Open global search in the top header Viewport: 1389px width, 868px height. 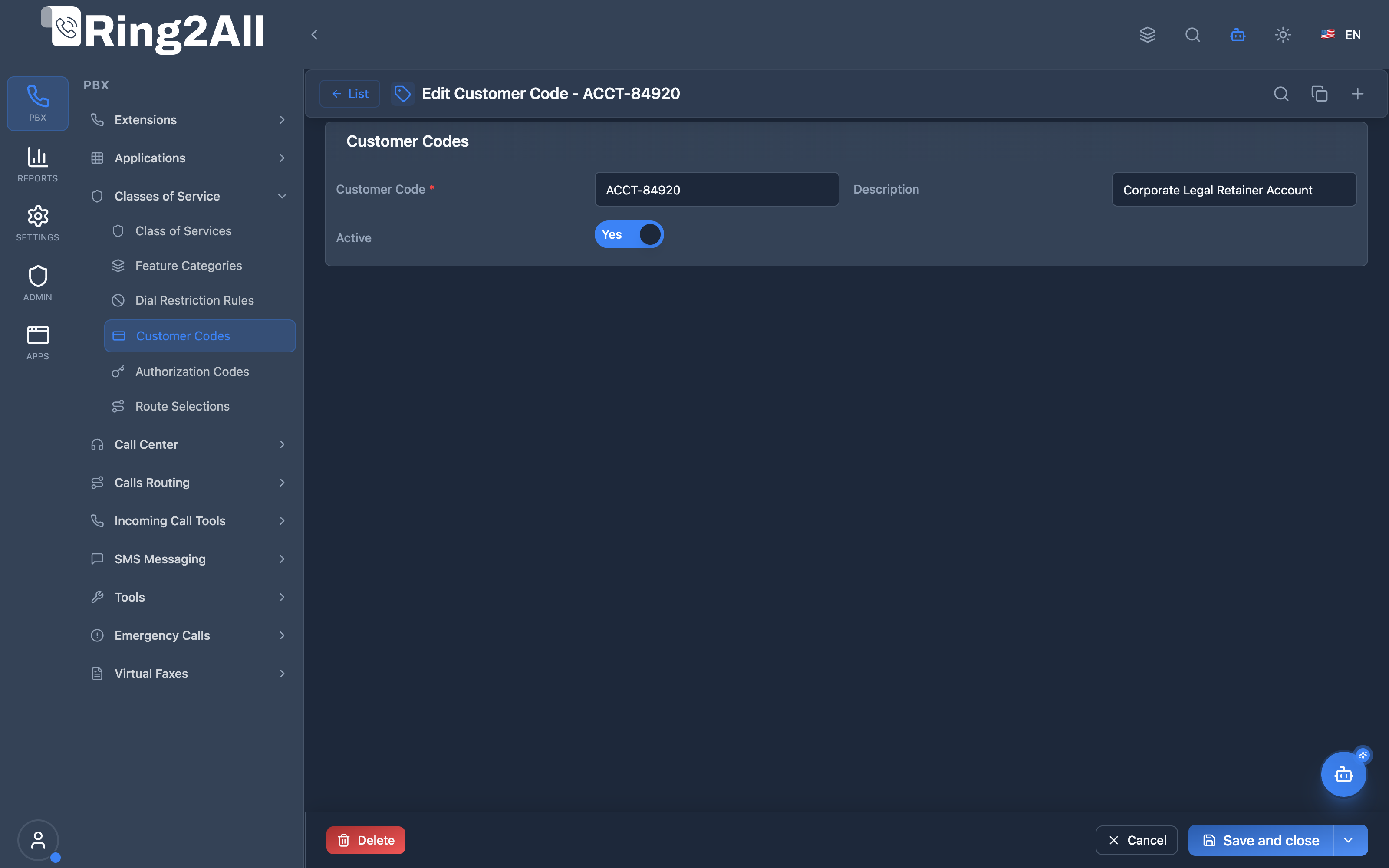pos(1193,34)
